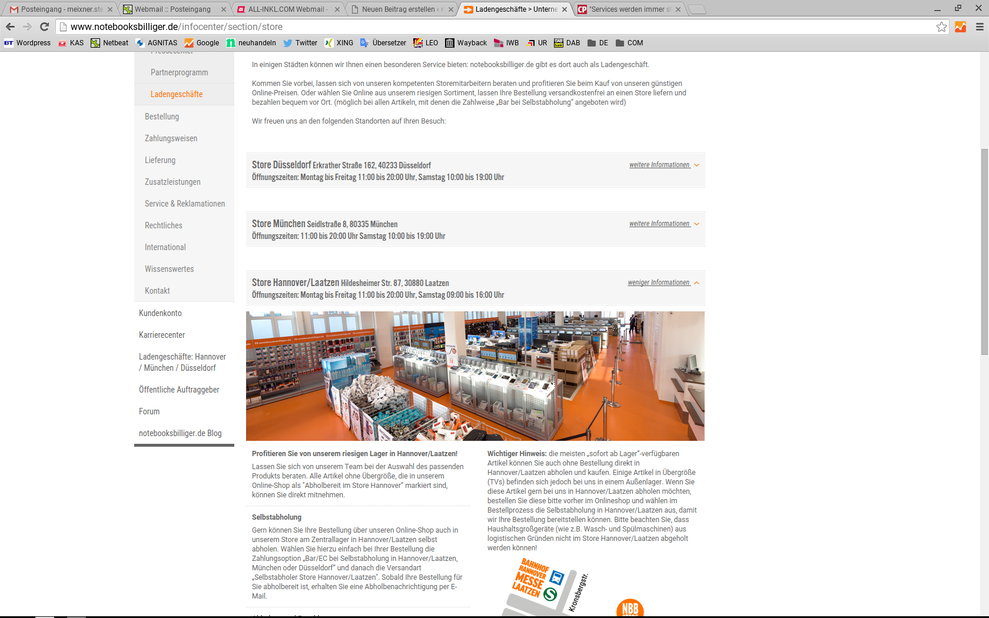Open Zahlungsweisen in the sidebar

(x=171, y=138)
